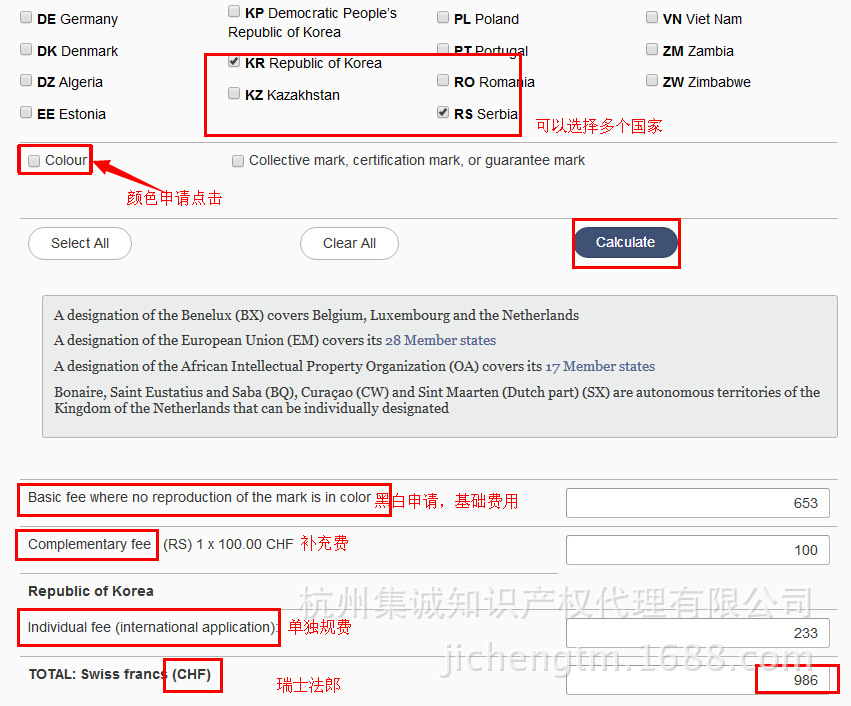Check the PL Poland checkbox
This screenshot has height=706, width=851.
pyautogui.click(x=443, y=18)
